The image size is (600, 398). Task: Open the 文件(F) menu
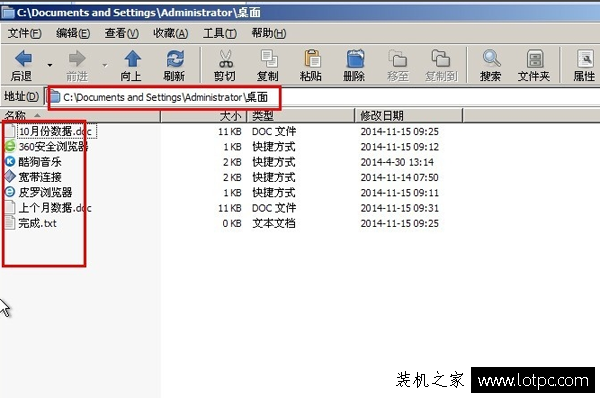click(x=24, y=33)
